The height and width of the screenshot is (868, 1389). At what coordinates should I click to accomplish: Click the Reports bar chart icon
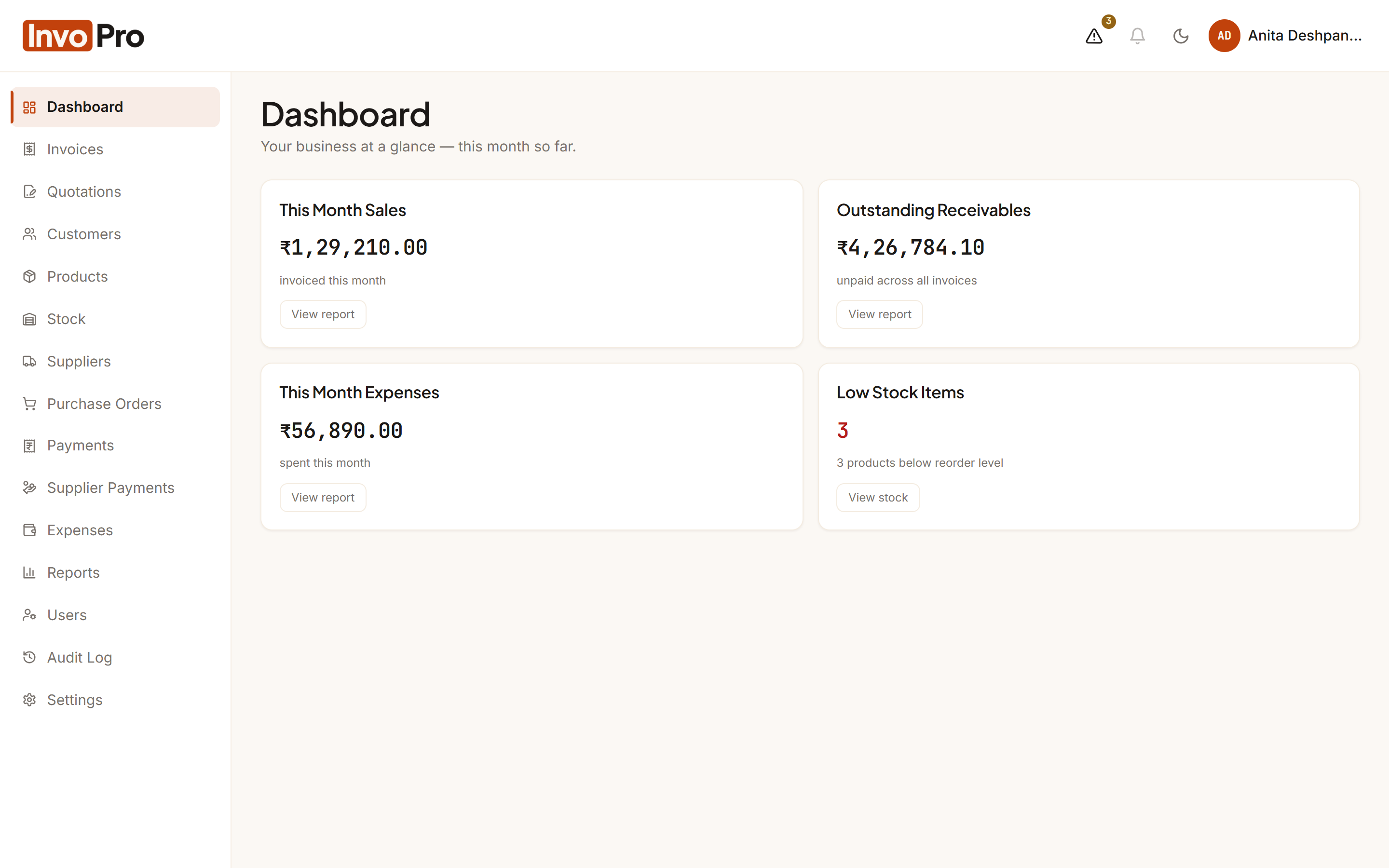coord(29,573)
